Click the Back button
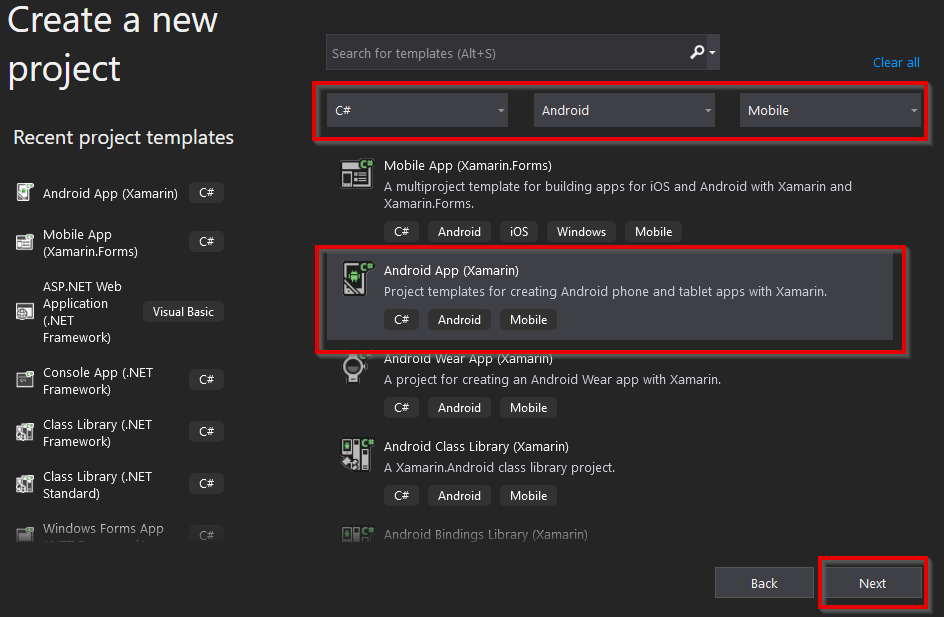 click(x=763, y=583)
